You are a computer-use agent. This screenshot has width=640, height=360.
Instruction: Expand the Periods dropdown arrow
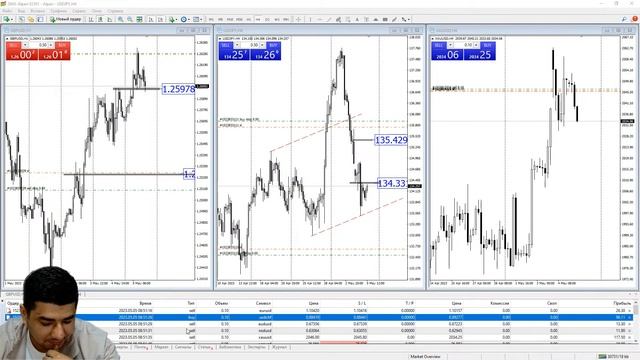189,19
